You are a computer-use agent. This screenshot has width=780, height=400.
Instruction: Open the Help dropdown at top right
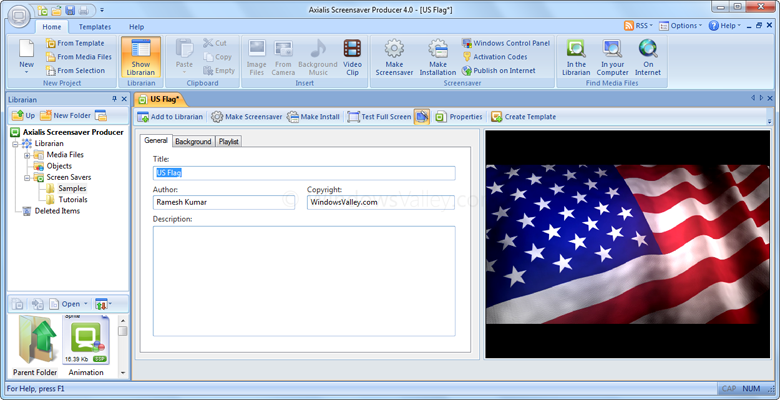point(725,26)
